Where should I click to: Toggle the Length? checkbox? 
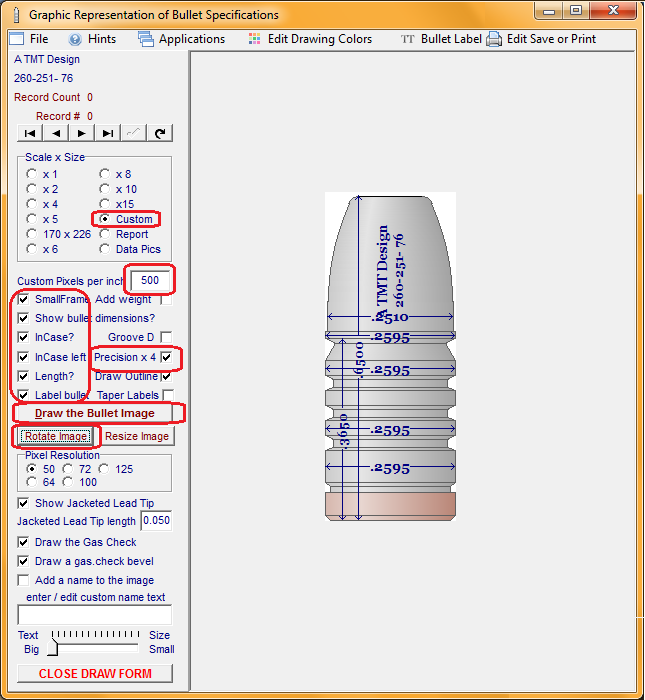click(x=23, y=376)
